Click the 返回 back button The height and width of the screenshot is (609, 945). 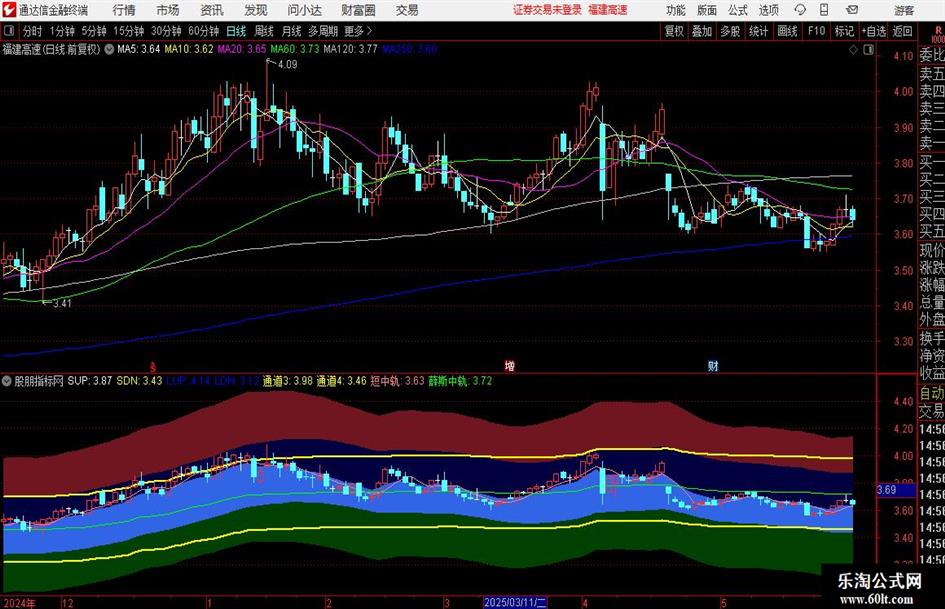coord(902,31)
